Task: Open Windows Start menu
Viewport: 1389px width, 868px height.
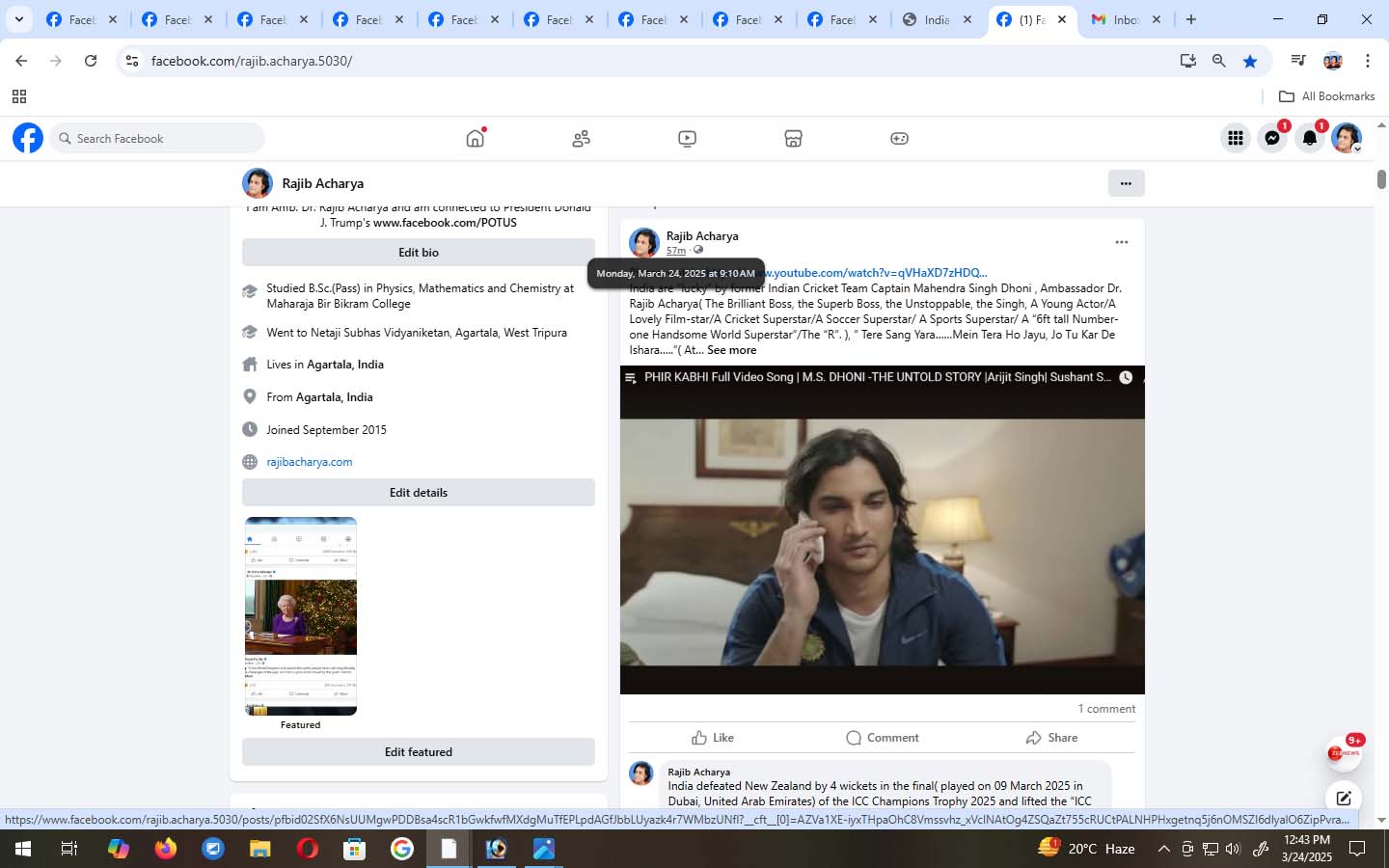Action: click(22, 849)
